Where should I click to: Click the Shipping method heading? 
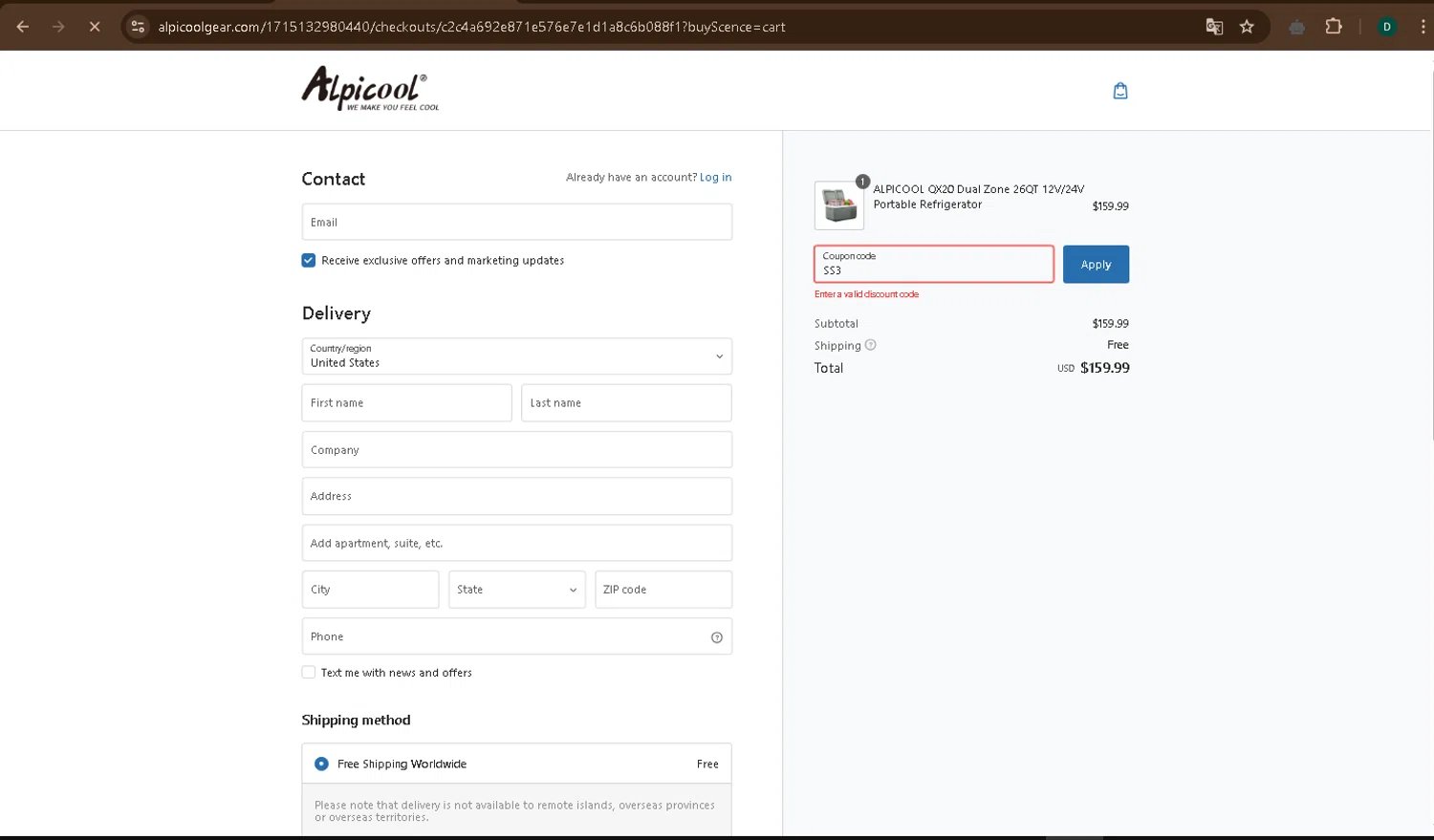coord(356,721)
